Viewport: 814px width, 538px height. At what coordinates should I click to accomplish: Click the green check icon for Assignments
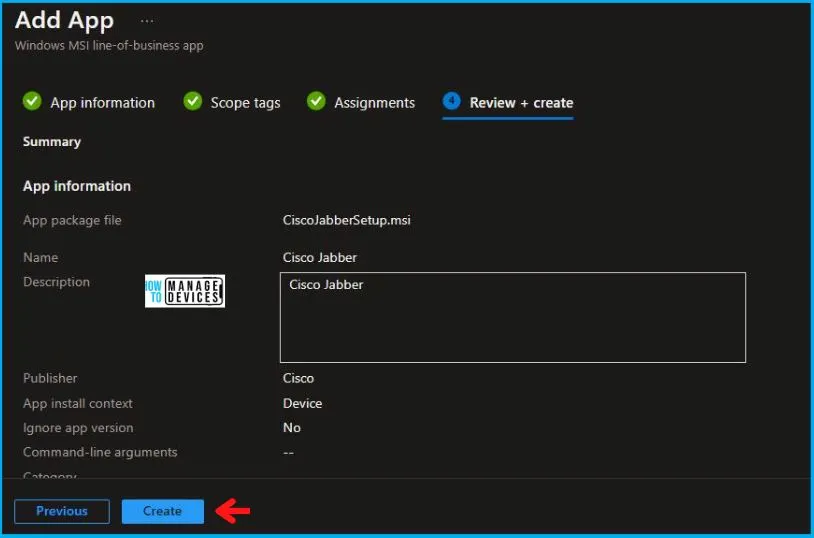(316, 101)
